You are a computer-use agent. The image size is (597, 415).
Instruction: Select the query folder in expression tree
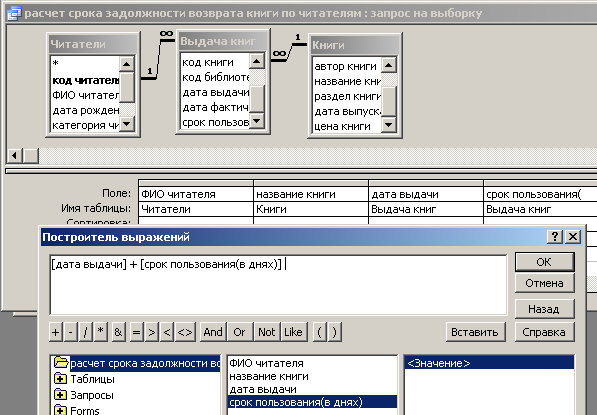tap(137, 363)
